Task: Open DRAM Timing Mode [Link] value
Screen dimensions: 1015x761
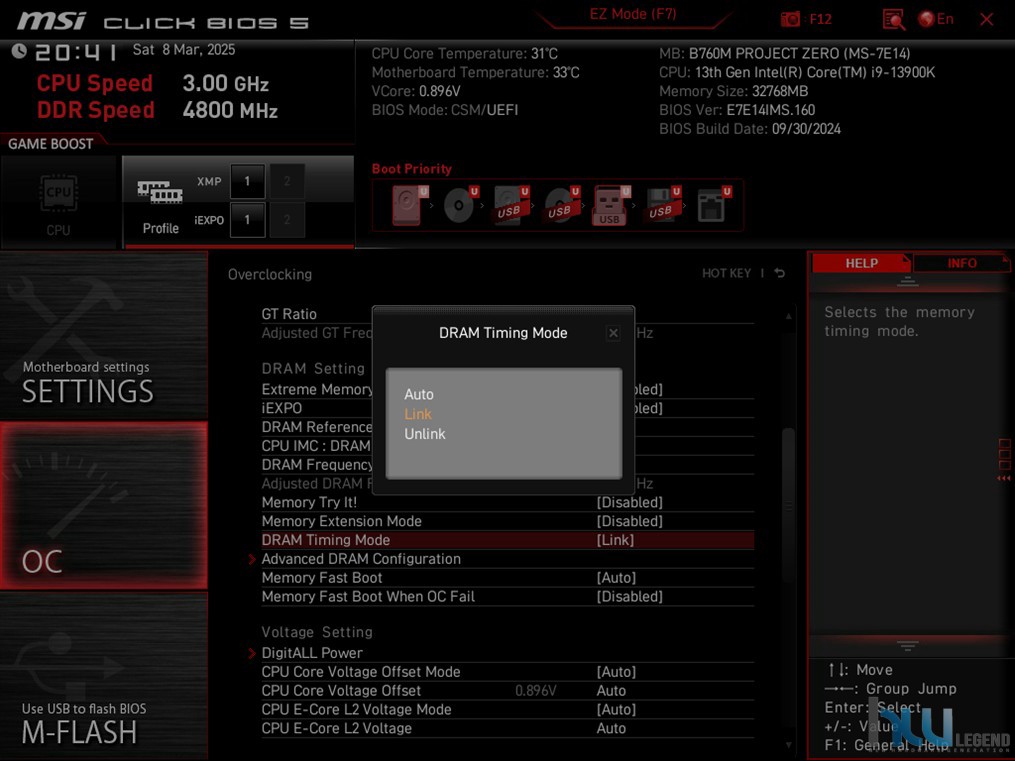Action: coord(615,540)
